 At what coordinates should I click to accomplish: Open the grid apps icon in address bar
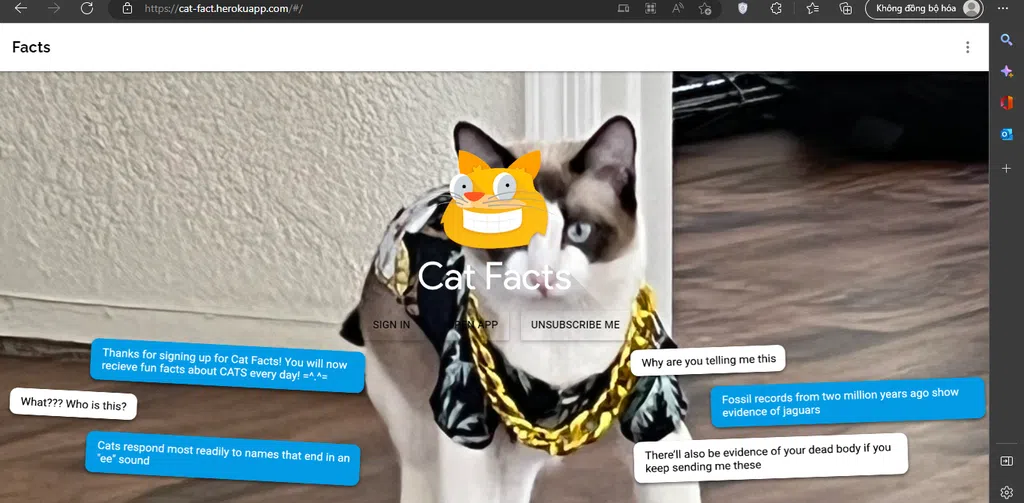tap(650, 8)
